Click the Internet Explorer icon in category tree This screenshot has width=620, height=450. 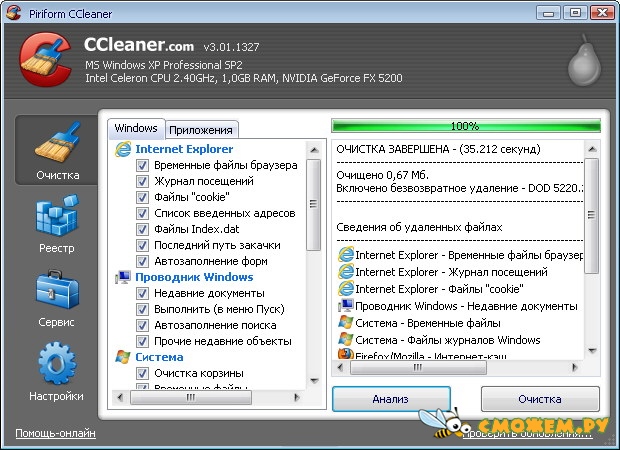pos(123,149)
